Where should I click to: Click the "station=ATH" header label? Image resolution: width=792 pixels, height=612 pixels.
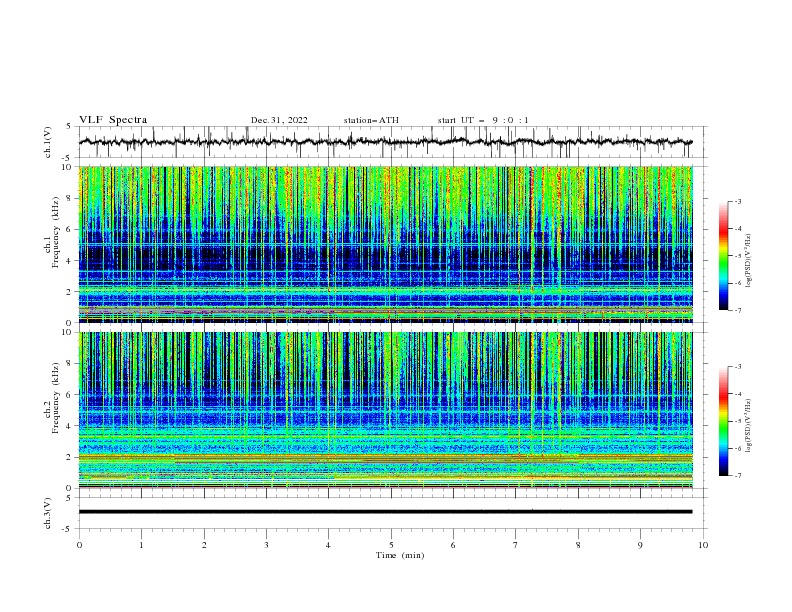[x=371, y=120]
